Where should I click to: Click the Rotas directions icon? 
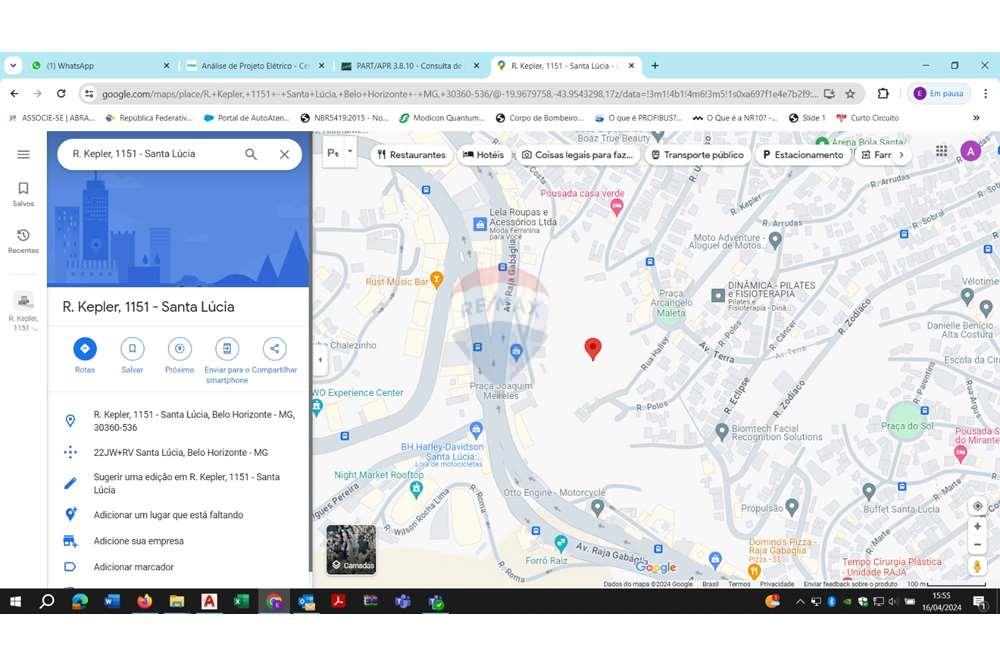(x=85, y=349)
